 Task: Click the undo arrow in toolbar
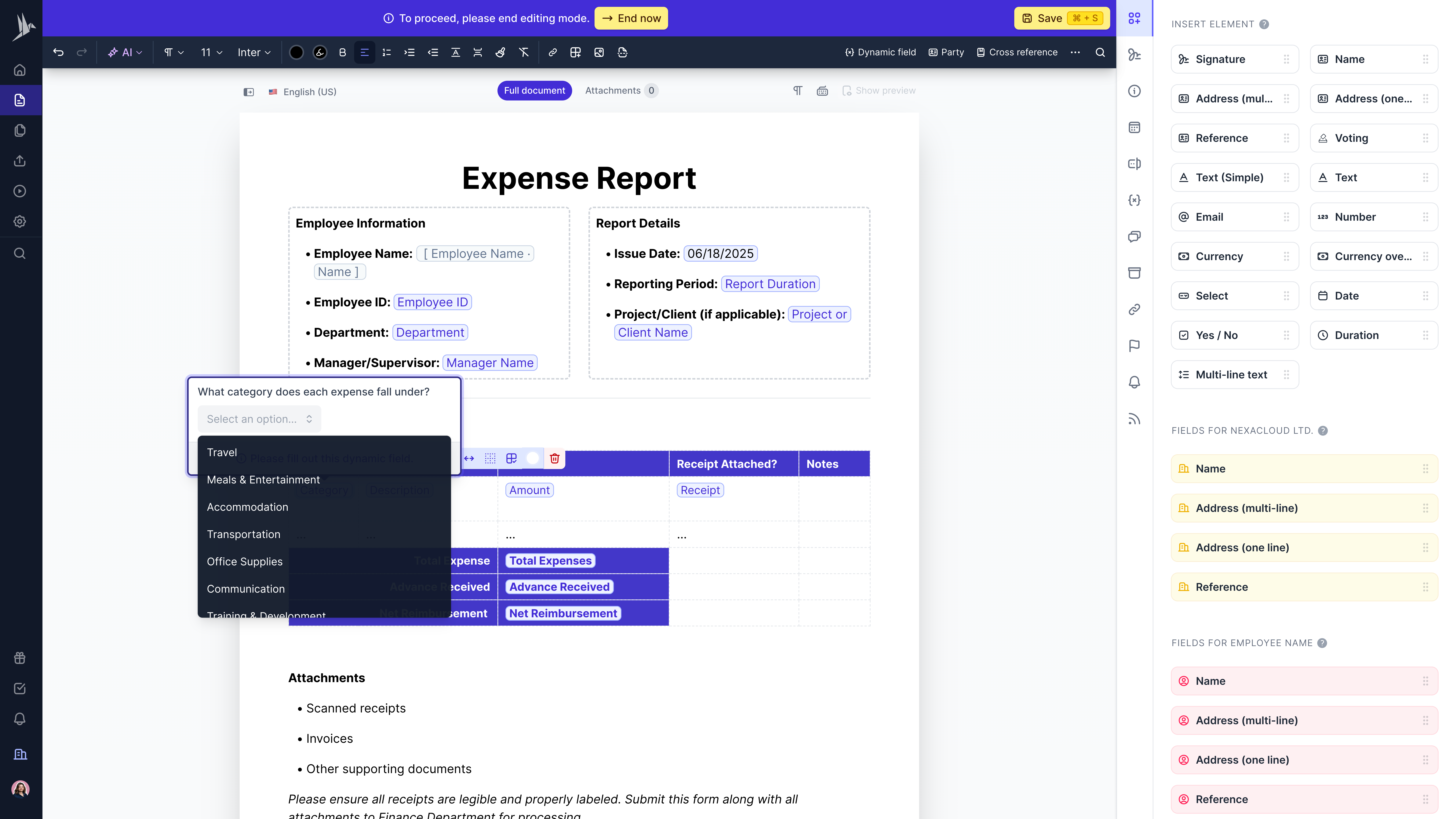(58, 52)
